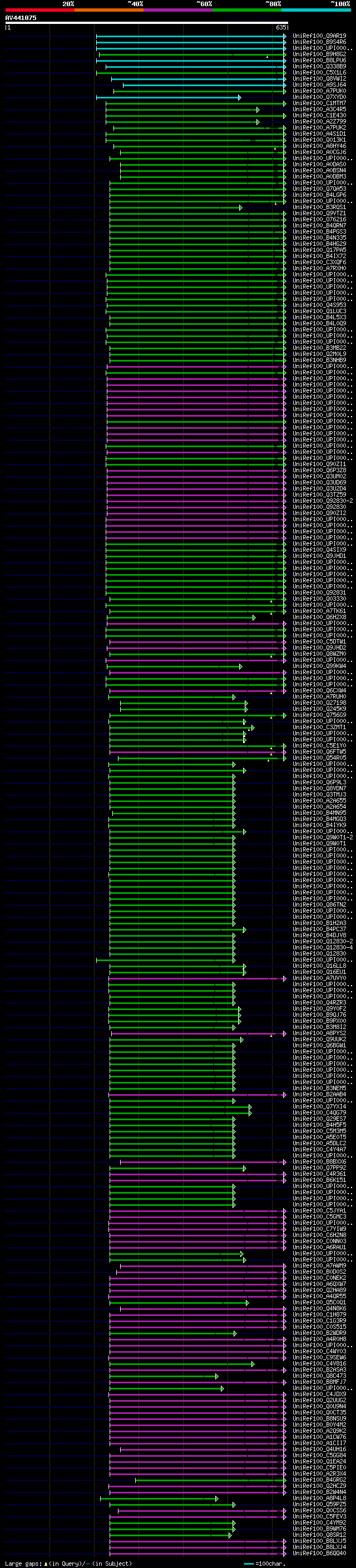
Task: Select the UniRef100_A8HY46 label
Action: pyautogui.click(x=319, y=146)
